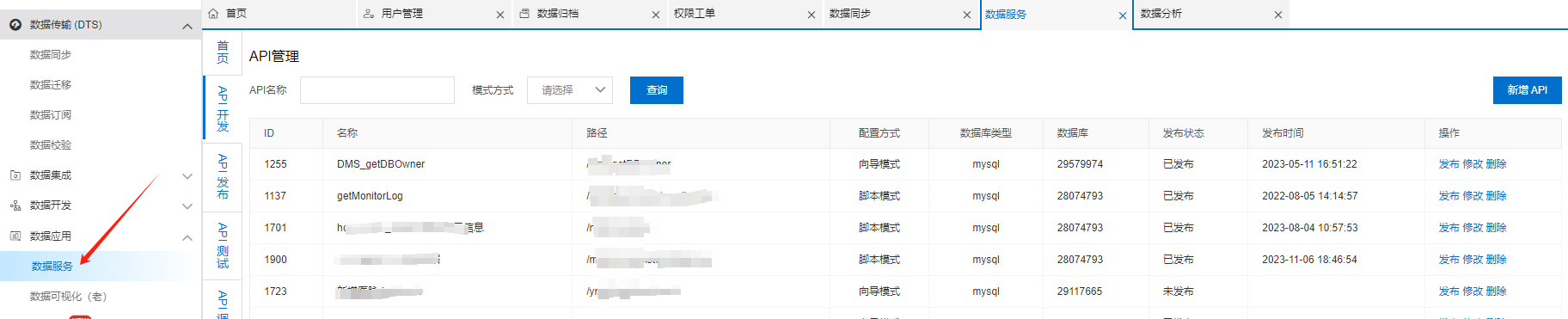Click 删除 for DMS_getDBOwner row
Viewport: 1568px width, 319px height.
(x=1497, y=164)
